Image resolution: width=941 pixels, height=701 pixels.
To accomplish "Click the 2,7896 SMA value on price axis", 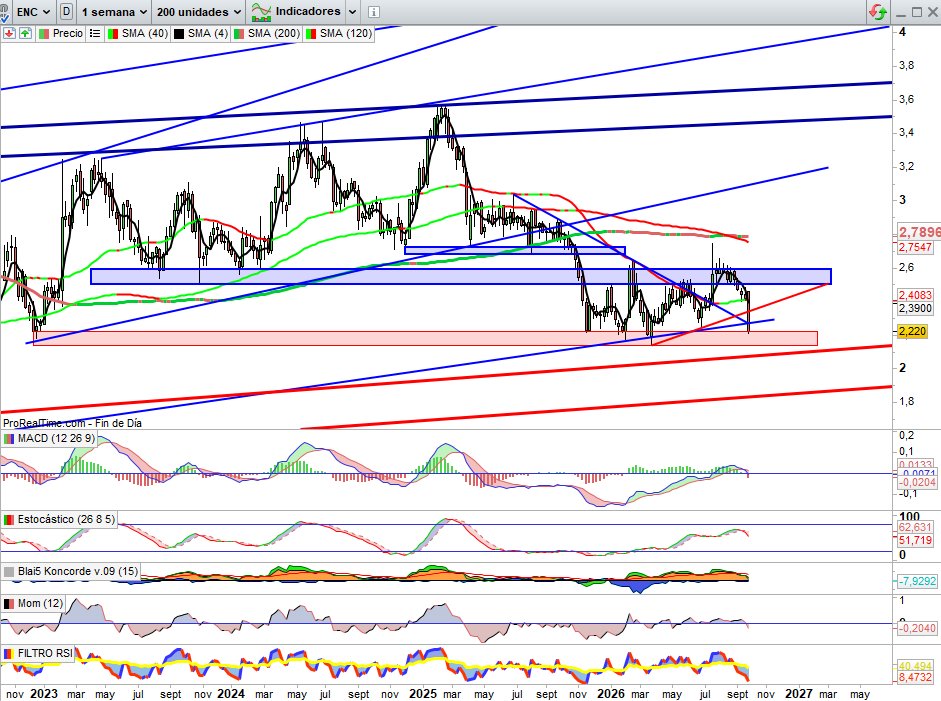I will [919, 232].
